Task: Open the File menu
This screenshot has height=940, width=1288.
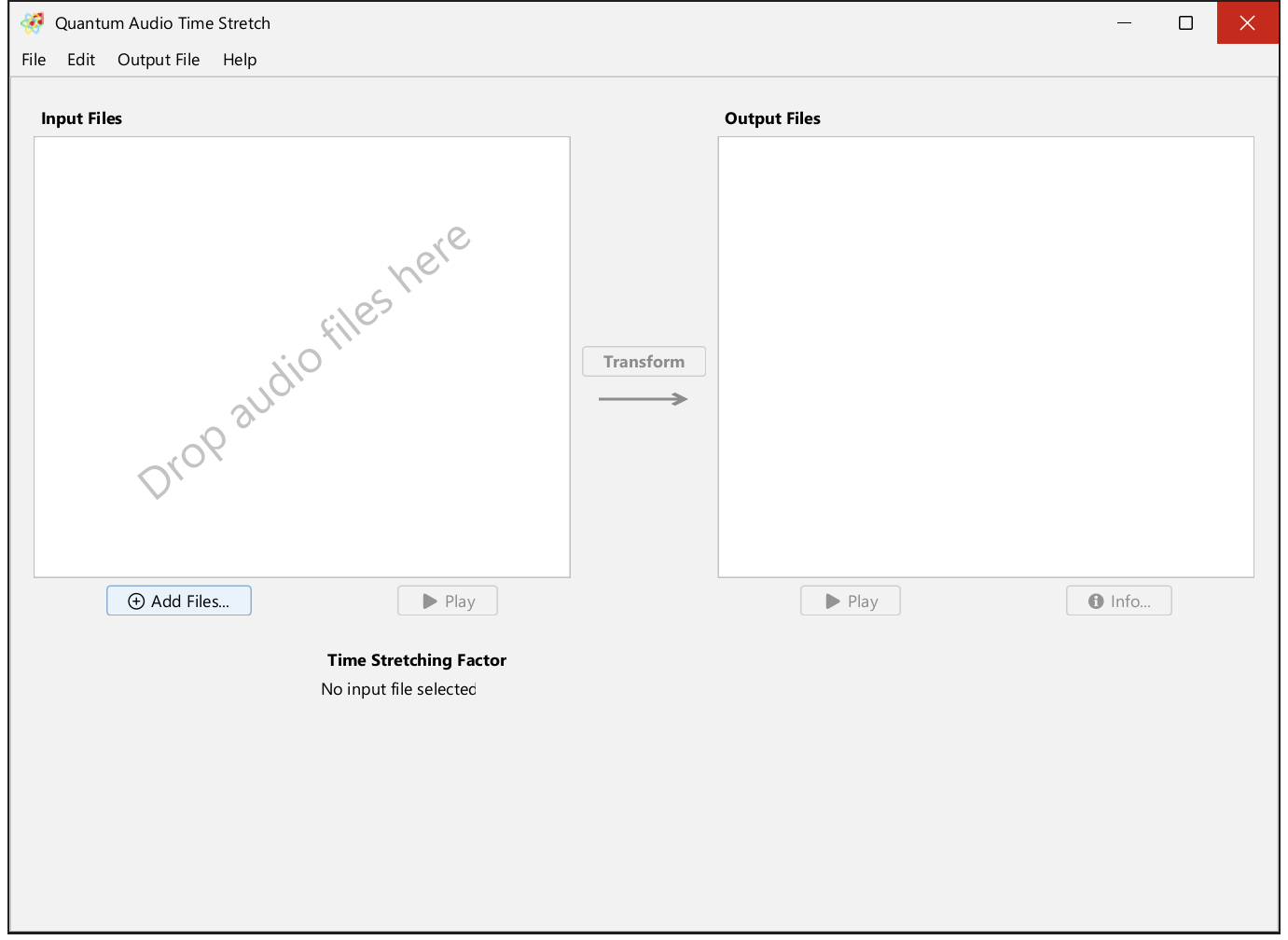Action: (x=34, y=60)
